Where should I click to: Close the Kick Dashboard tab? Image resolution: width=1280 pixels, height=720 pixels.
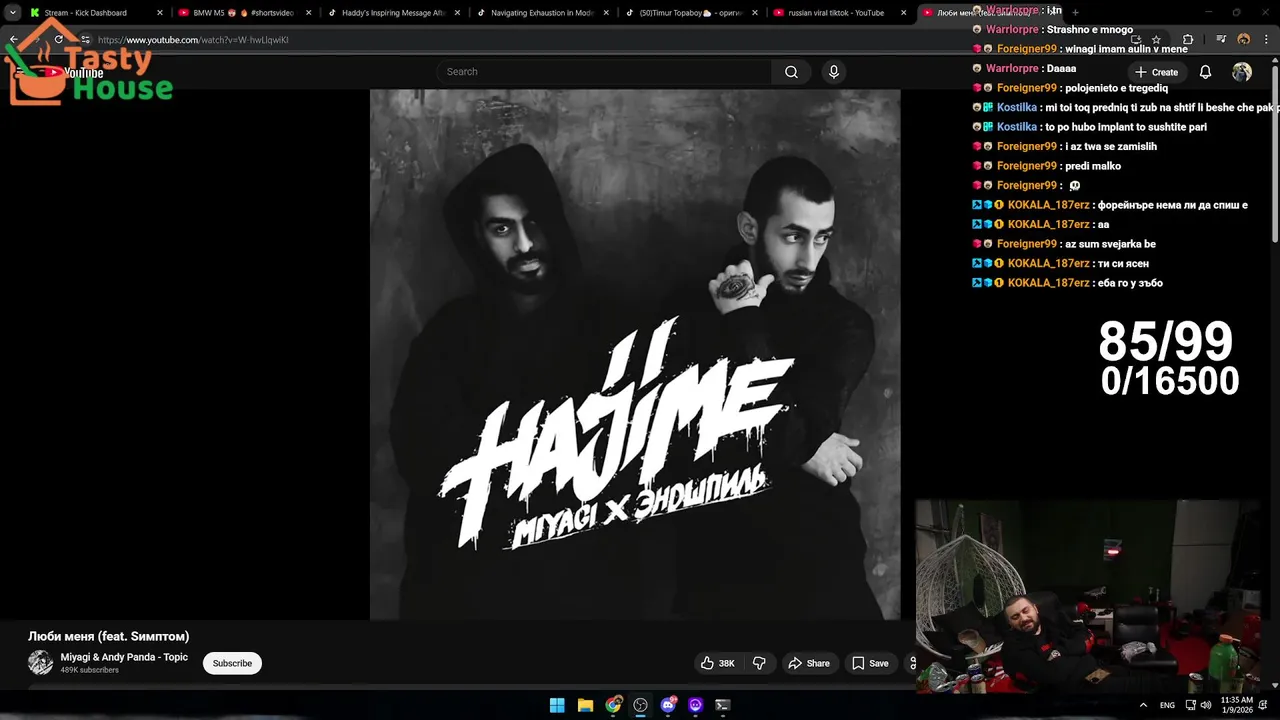tap(159, 13)
